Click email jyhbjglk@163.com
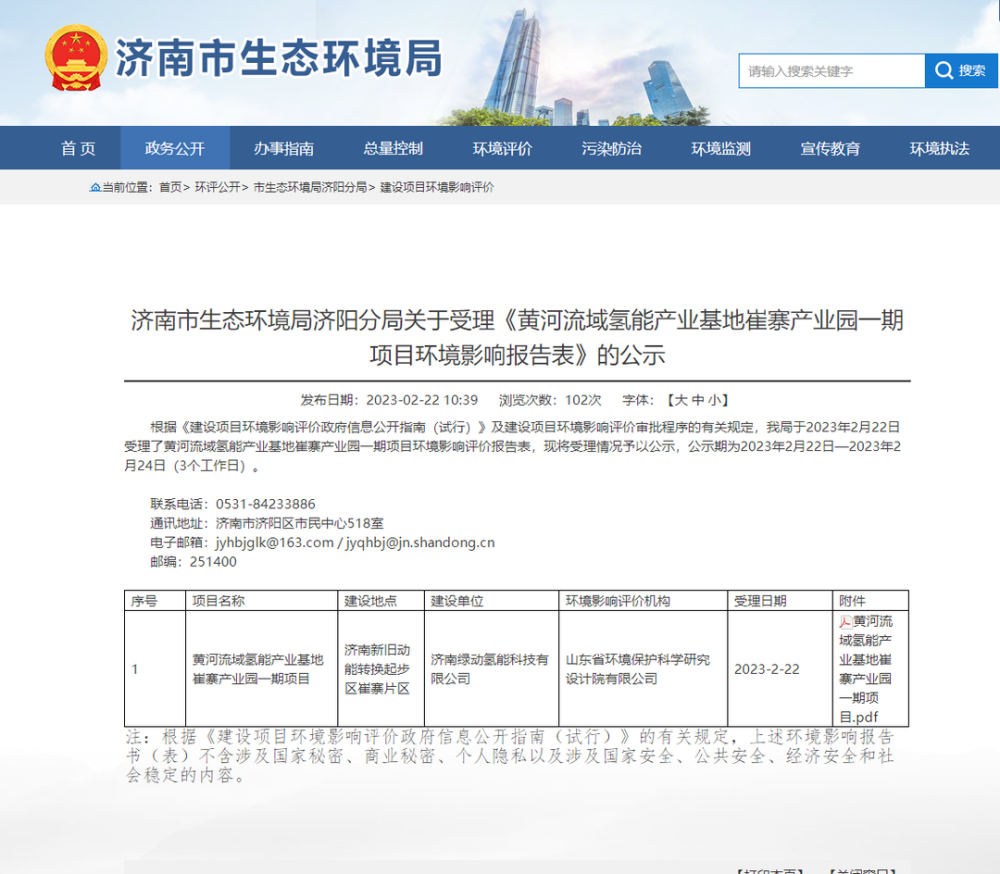Viewport: 1000px width, 874px height. coord(274,543)
